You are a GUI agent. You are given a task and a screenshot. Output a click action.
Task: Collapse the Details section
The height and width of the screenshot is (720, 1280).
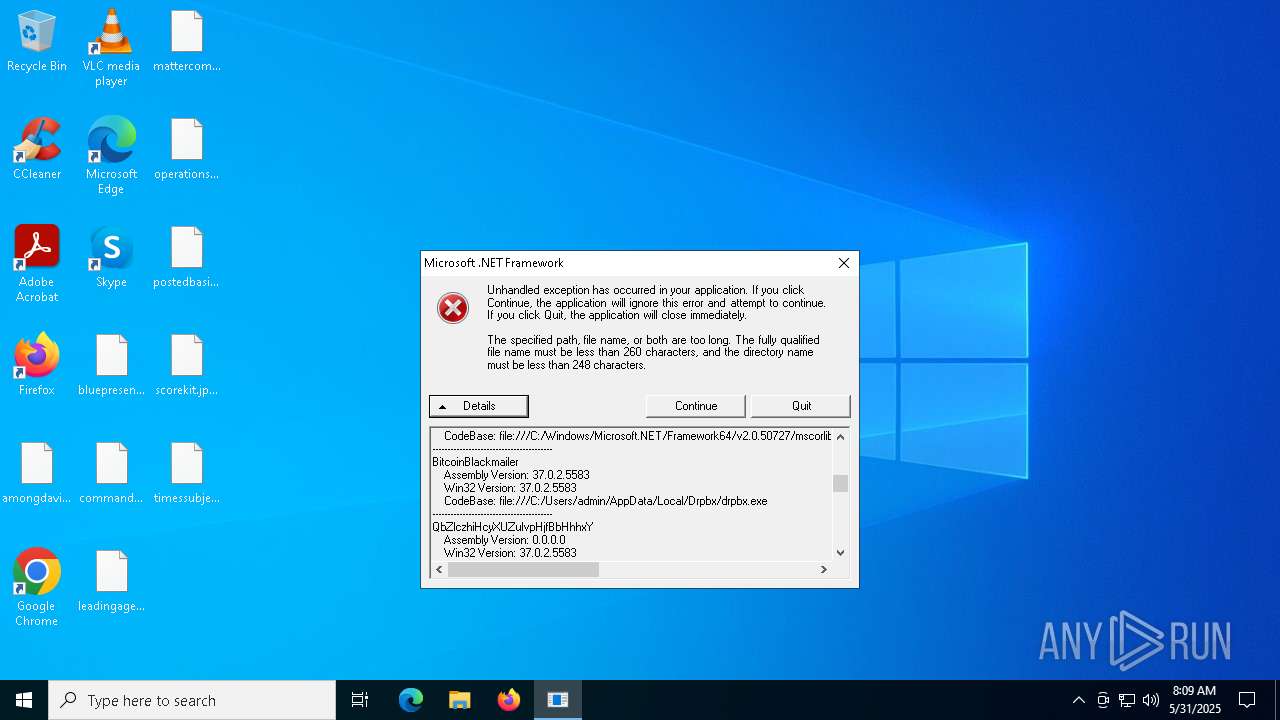pos(479,406)
